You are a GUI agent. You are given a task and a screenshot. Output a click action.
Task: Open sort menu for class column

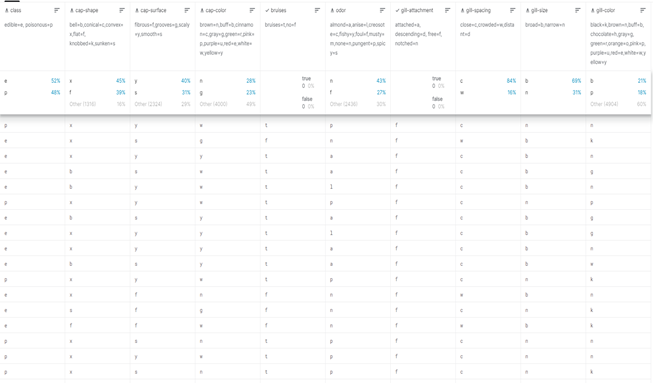click(x=57, y=10)
